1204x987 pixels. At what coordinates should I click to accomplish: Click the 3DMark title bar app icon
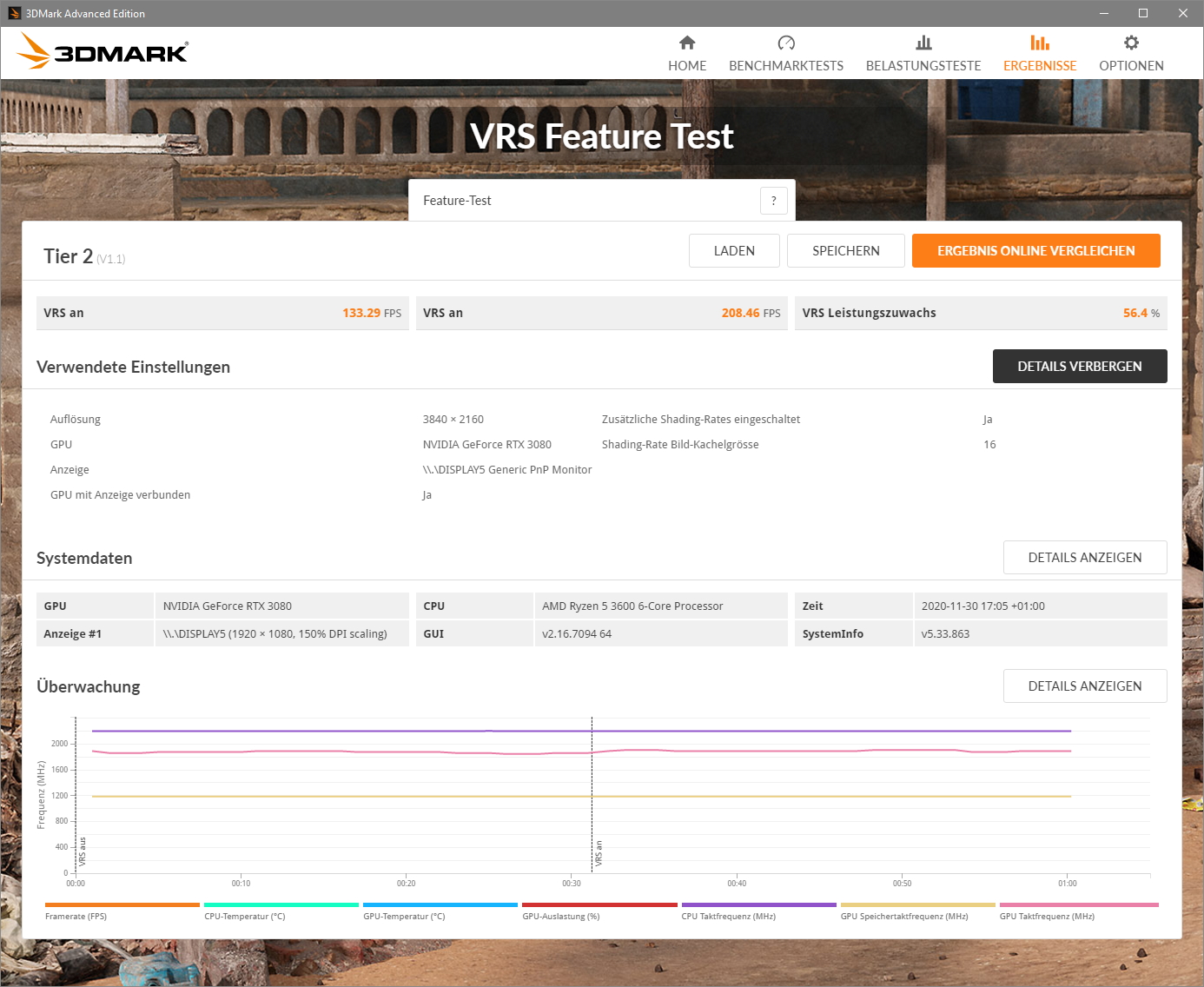14,13
